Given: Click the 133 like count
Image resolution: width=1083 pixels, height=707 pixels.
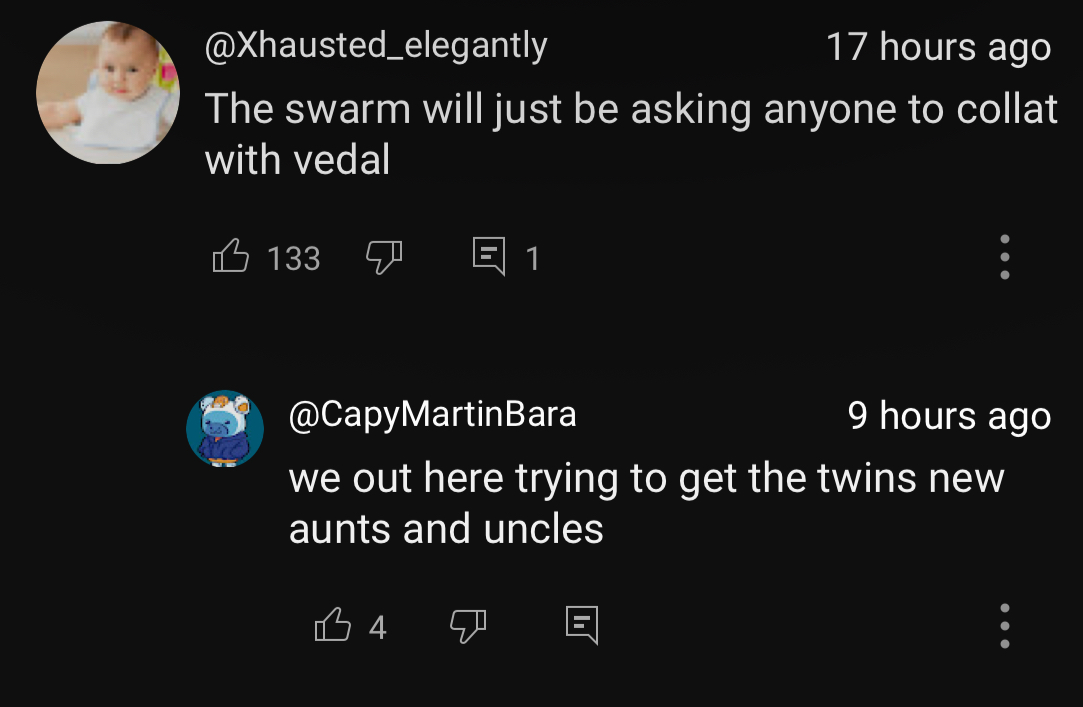Looking at the screenshot, I should click(x=293, y=258).
